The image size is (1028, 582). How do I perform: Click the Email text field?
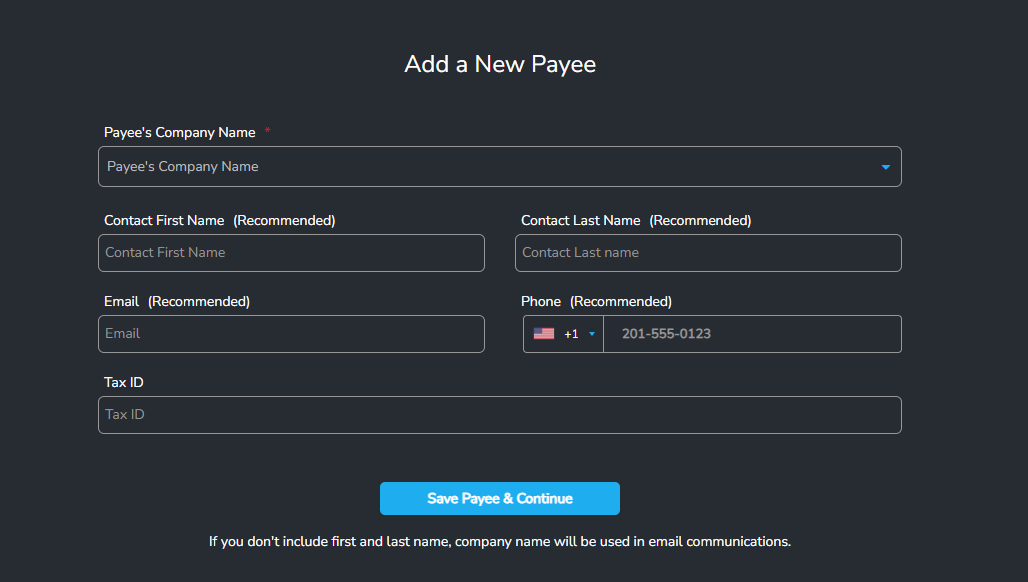291,334
